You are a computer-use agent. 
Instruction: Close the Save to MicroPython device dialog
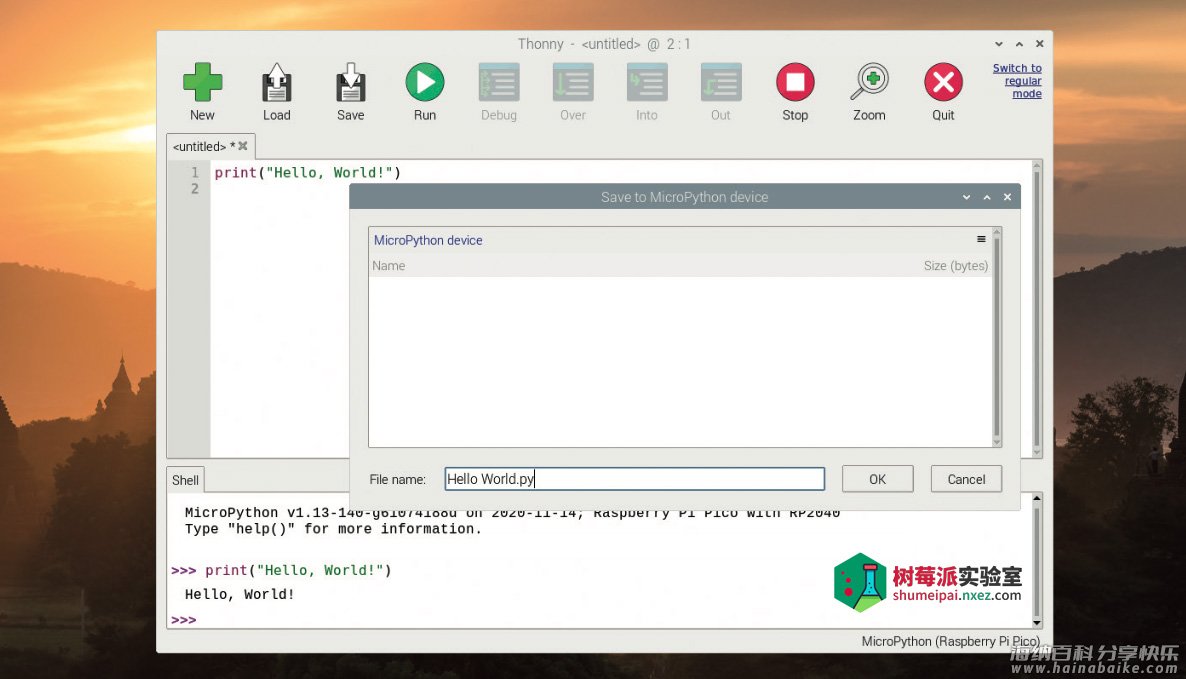click(1007, 197)
